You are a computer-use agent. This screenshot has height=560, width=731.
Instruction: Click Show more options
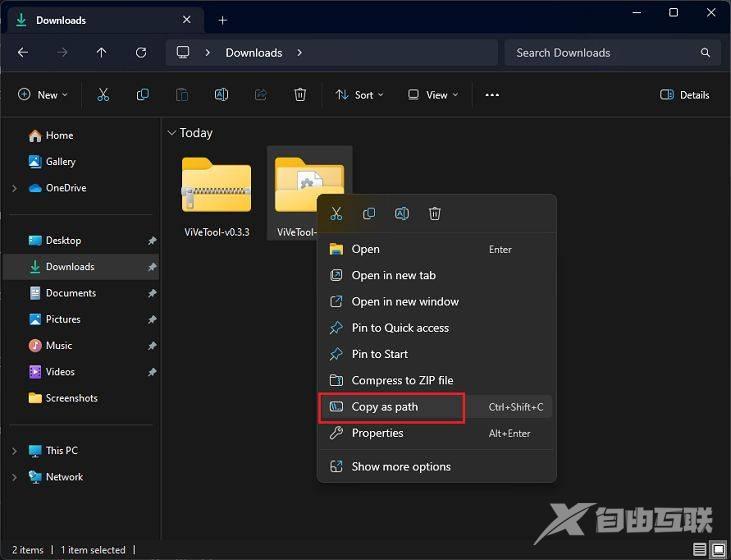437,467
